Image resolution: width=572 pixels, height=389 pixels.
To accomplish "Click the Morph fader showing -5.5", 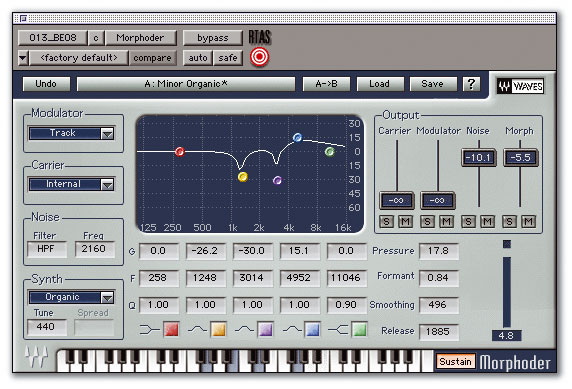I will tap(521, 158).
